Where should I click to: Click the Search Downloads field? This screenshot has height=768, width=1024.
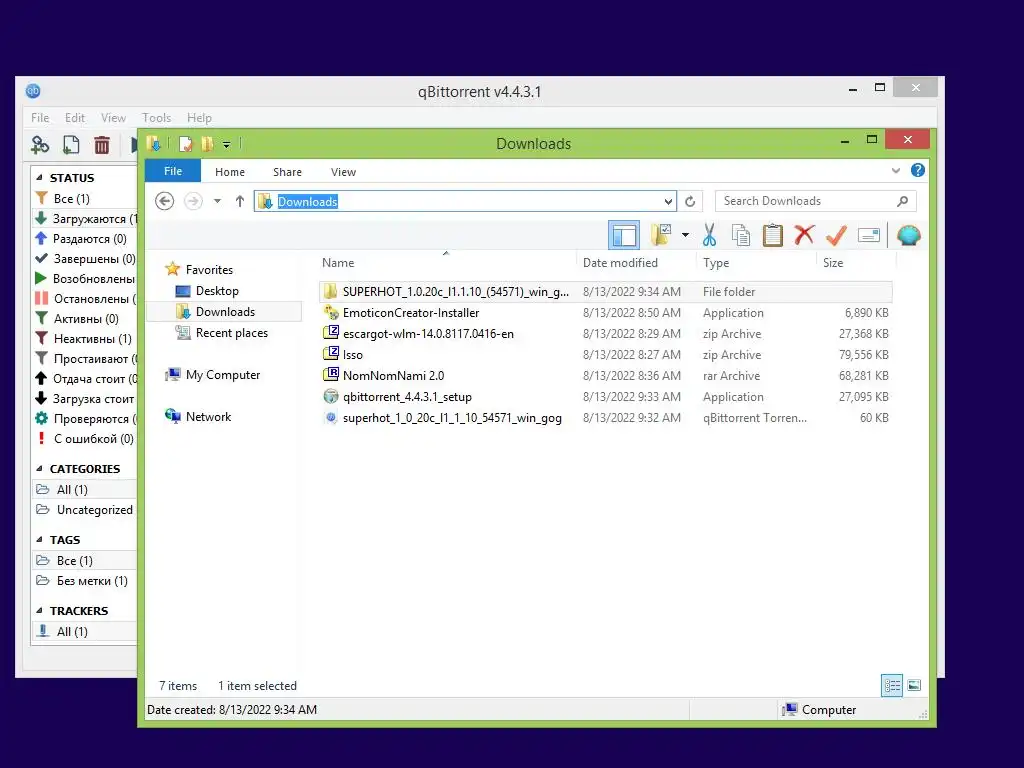click(x=816, y=201)
